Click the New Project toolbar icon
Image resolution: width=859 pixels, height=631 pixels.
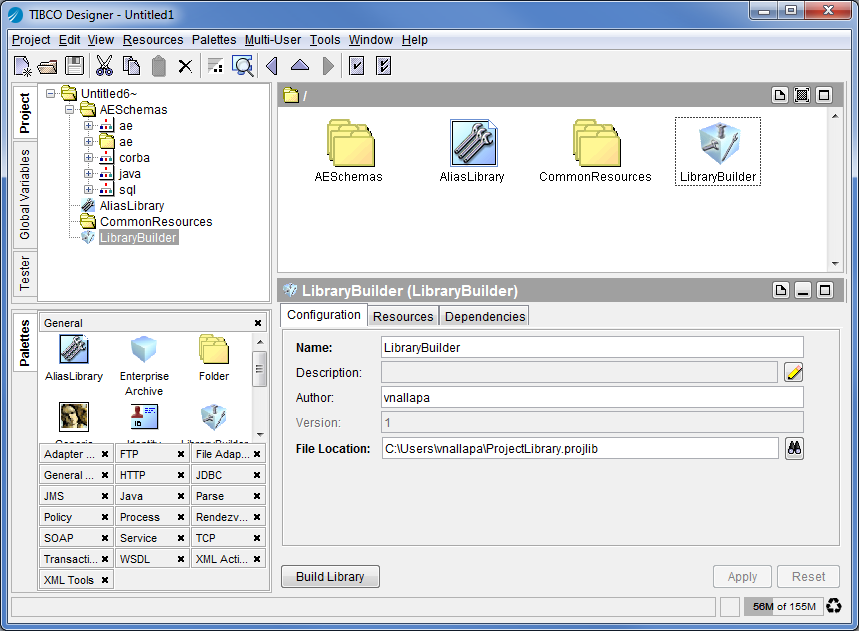22,66
